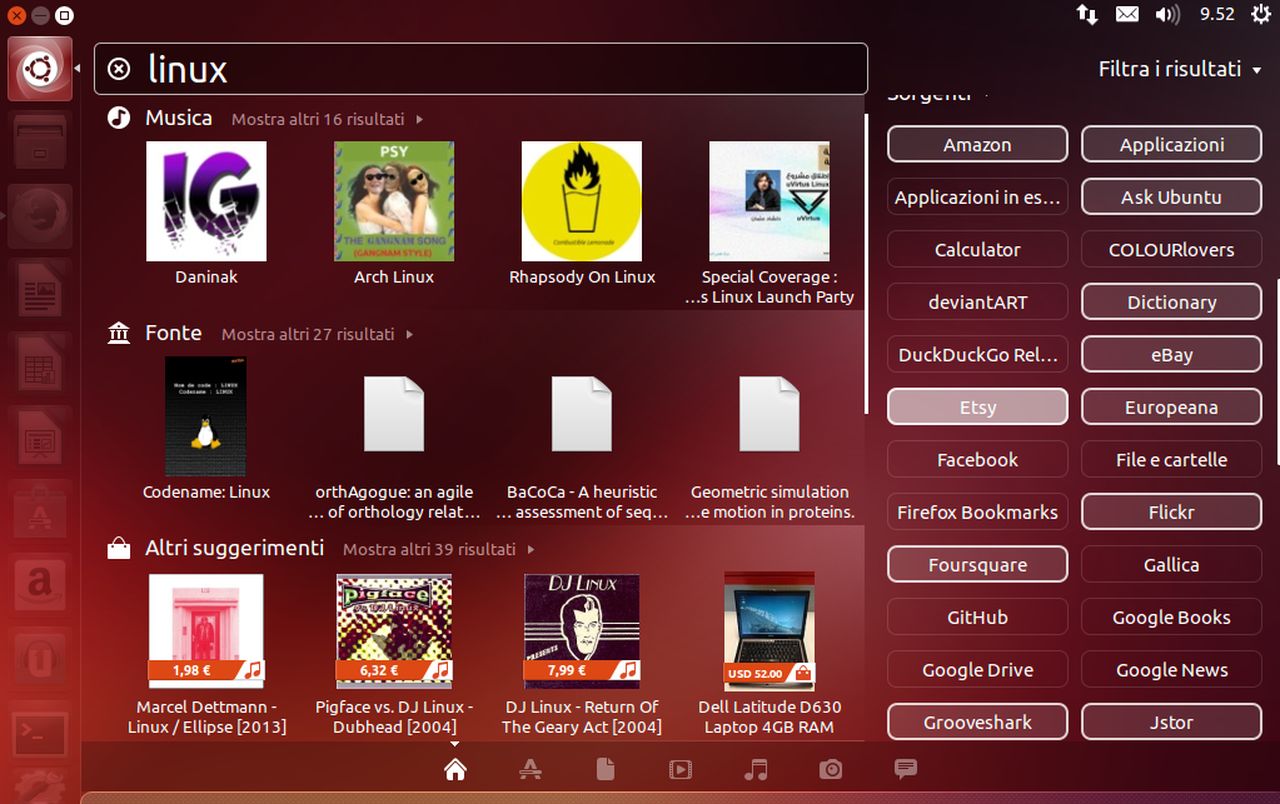Open the Dell Latitude D630 laptop suggestion

click(770, 655)
